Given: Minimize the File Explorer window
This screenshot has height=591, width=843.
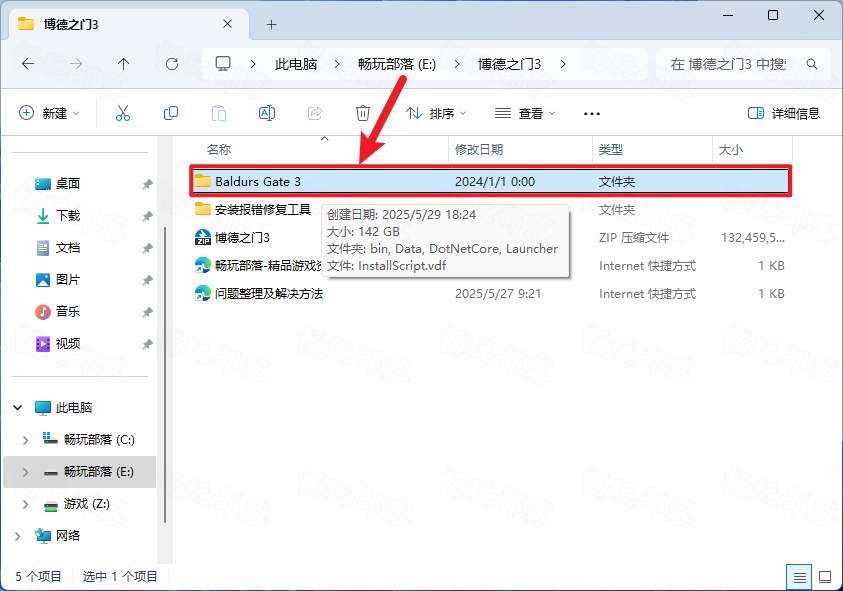Looking at the screenshot, I should [x=727, y=16].
